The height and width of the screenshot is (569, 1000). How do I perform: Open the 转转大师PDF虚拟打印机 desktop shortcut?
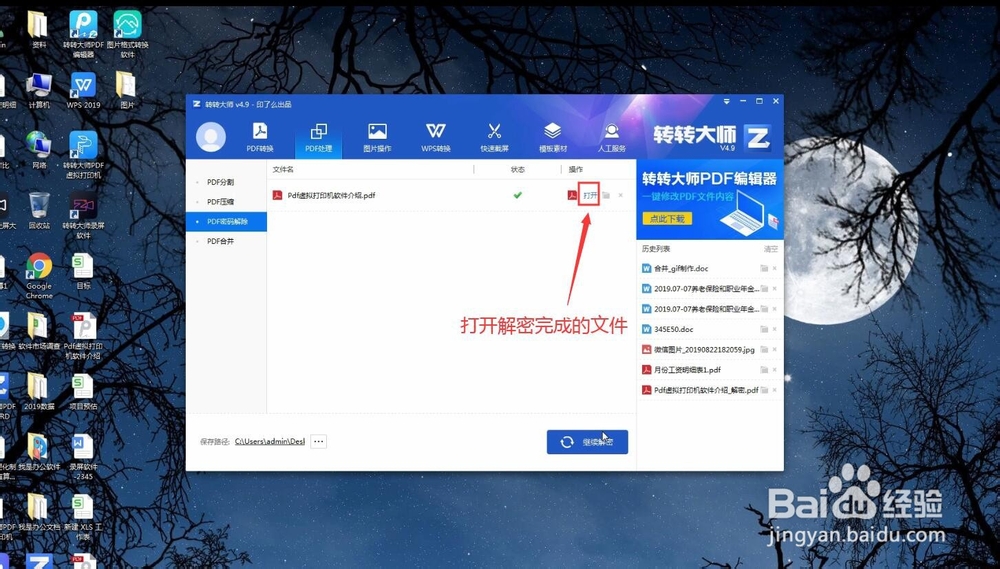pyautogui.click(x=83, y=154)
